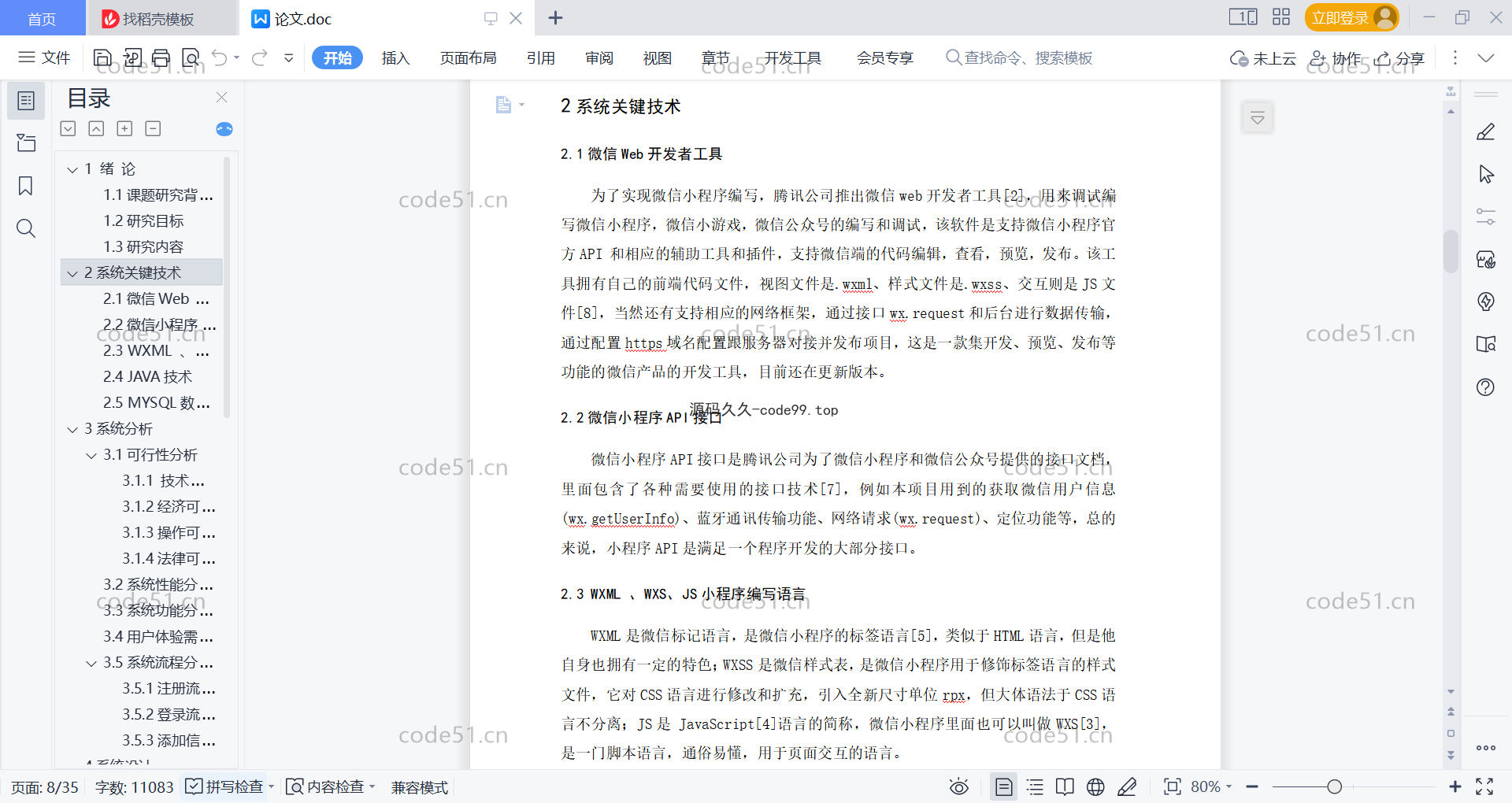Open the outline panel icon in left sidebar
The image size is (1512, 803).
point(26,101)
